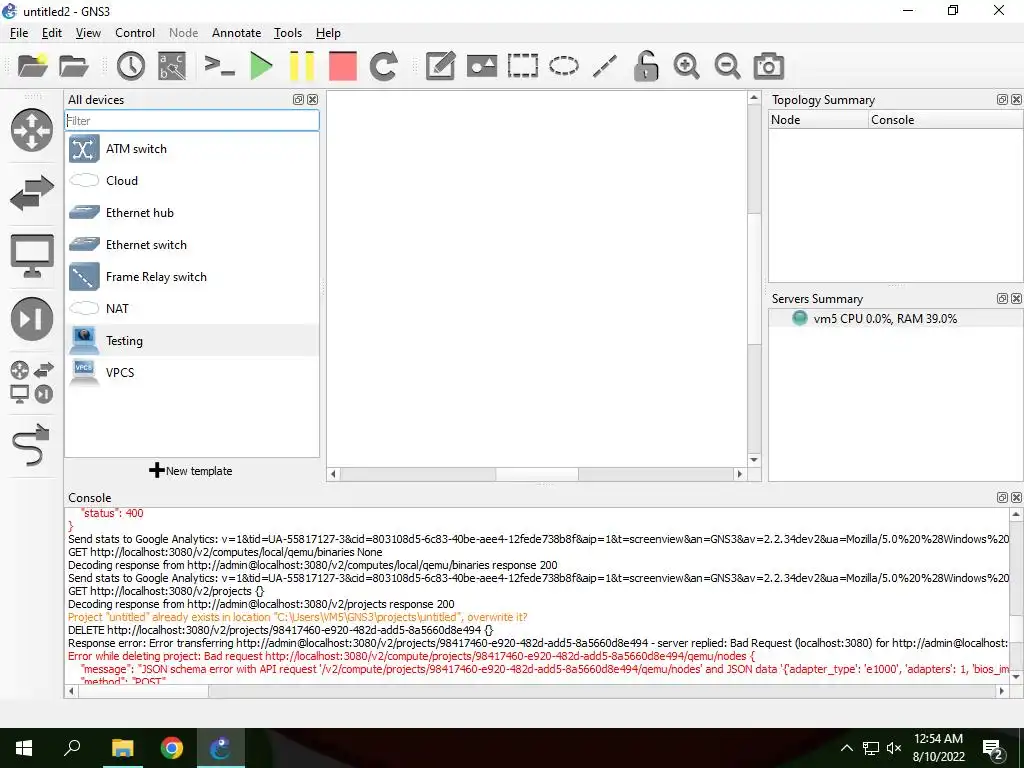Toggle the lock items padlock icon
The height and width of the screenshot is (768, 1024).
(x=646, y=66)
